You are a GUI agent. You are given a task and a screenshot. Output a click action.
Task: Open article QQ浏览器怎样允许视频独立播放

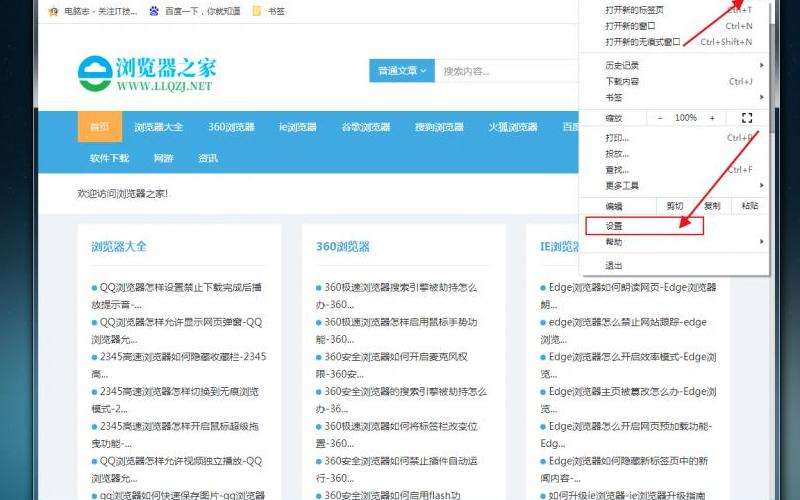tap(177, 469)
